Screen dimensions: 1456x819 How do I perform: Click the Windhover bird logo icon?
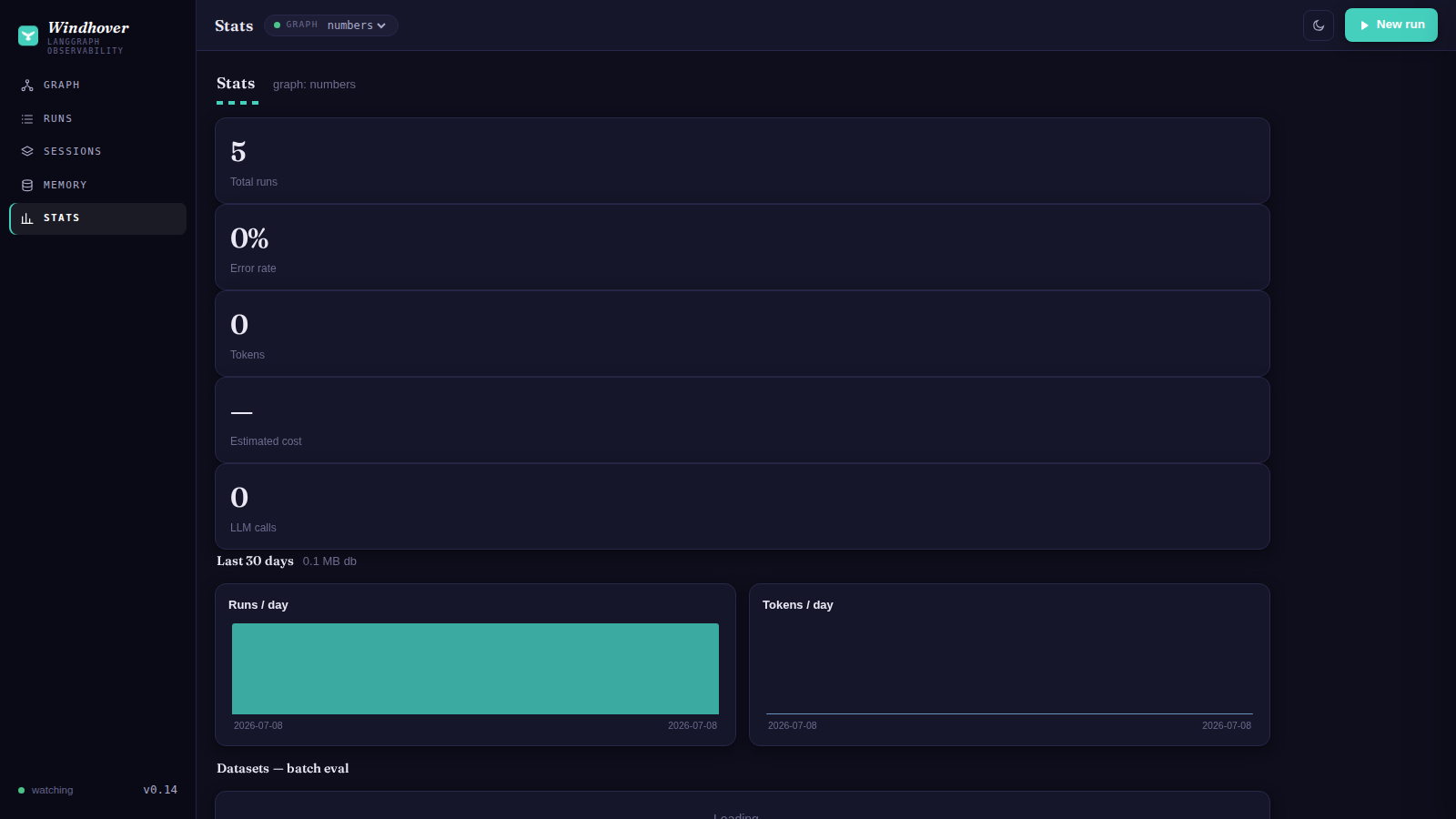click(x=28, y=35)
